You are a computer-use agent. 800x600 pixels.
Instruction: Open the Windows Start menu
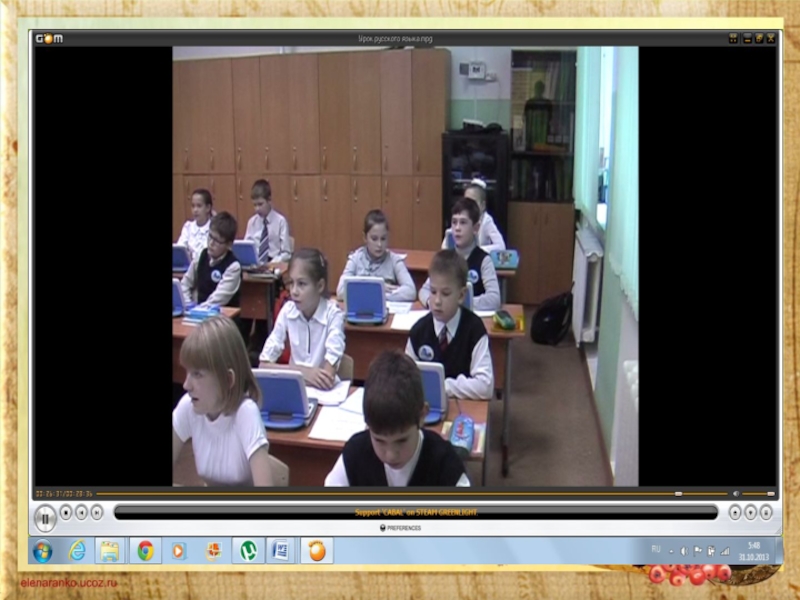42,551
